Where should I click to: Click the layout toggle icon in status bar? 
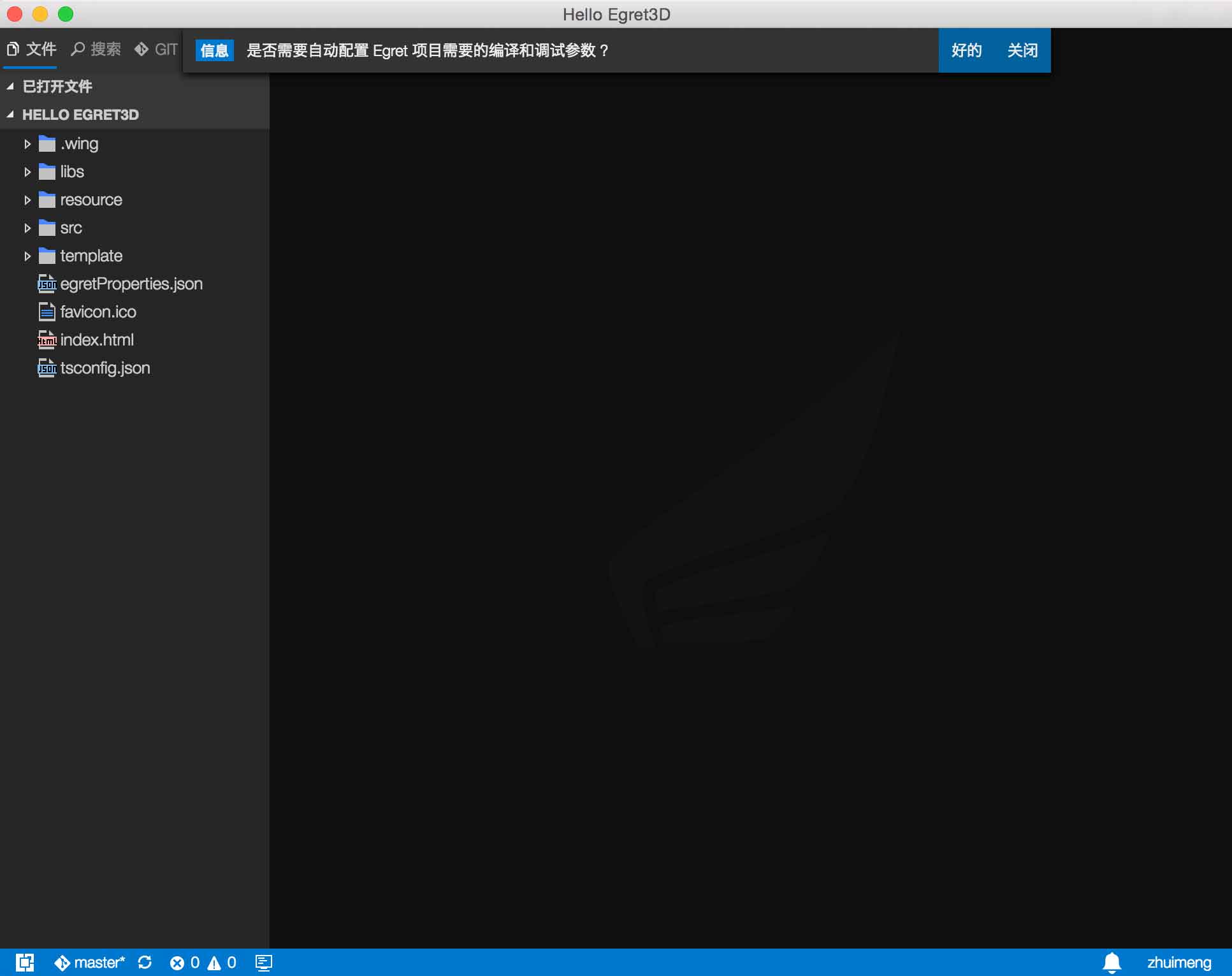(25, 962)
